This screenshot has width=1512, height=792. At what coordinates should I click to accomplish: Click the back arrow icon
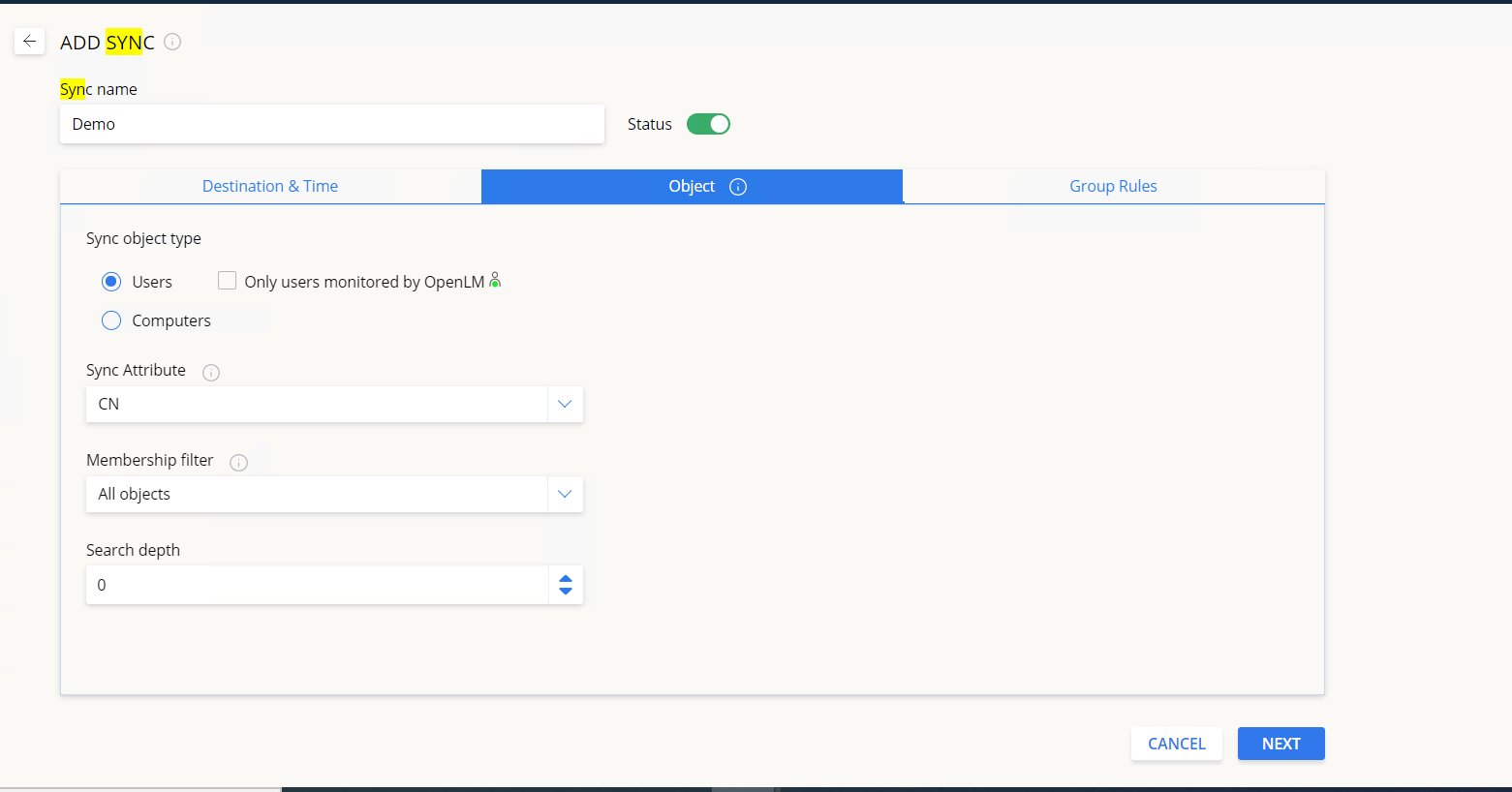(x=29, y=42)
